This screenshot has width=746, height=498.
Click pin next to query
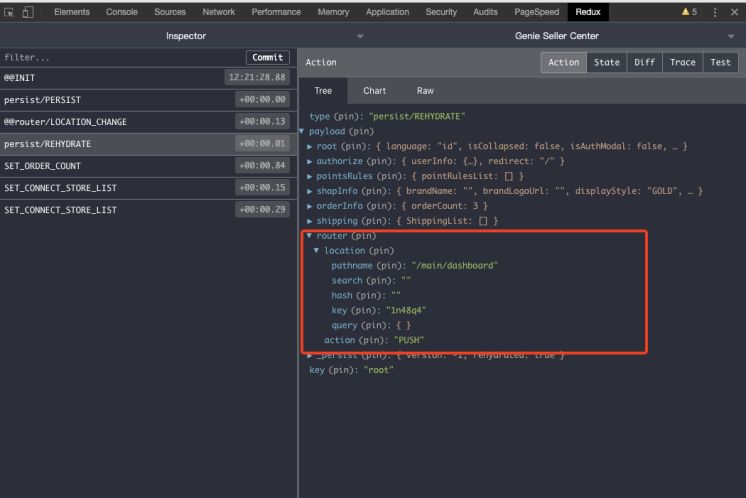coord(376,325)
